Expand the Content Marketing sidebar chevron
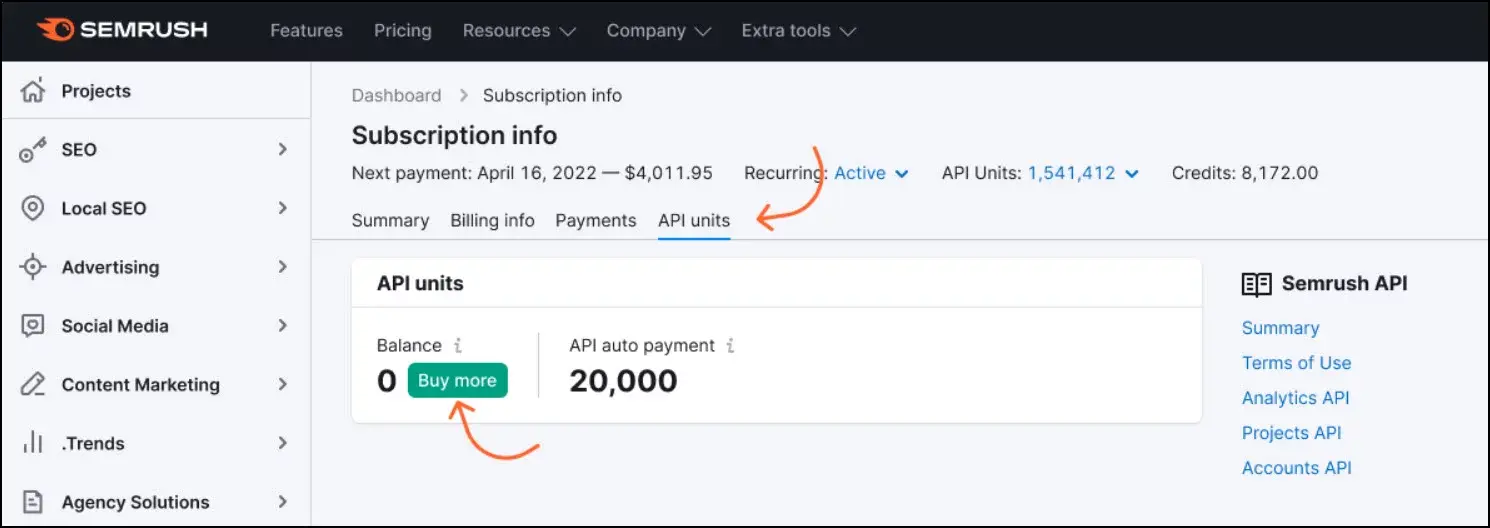Screen dimensions: 1490x528 coord(283,384)
